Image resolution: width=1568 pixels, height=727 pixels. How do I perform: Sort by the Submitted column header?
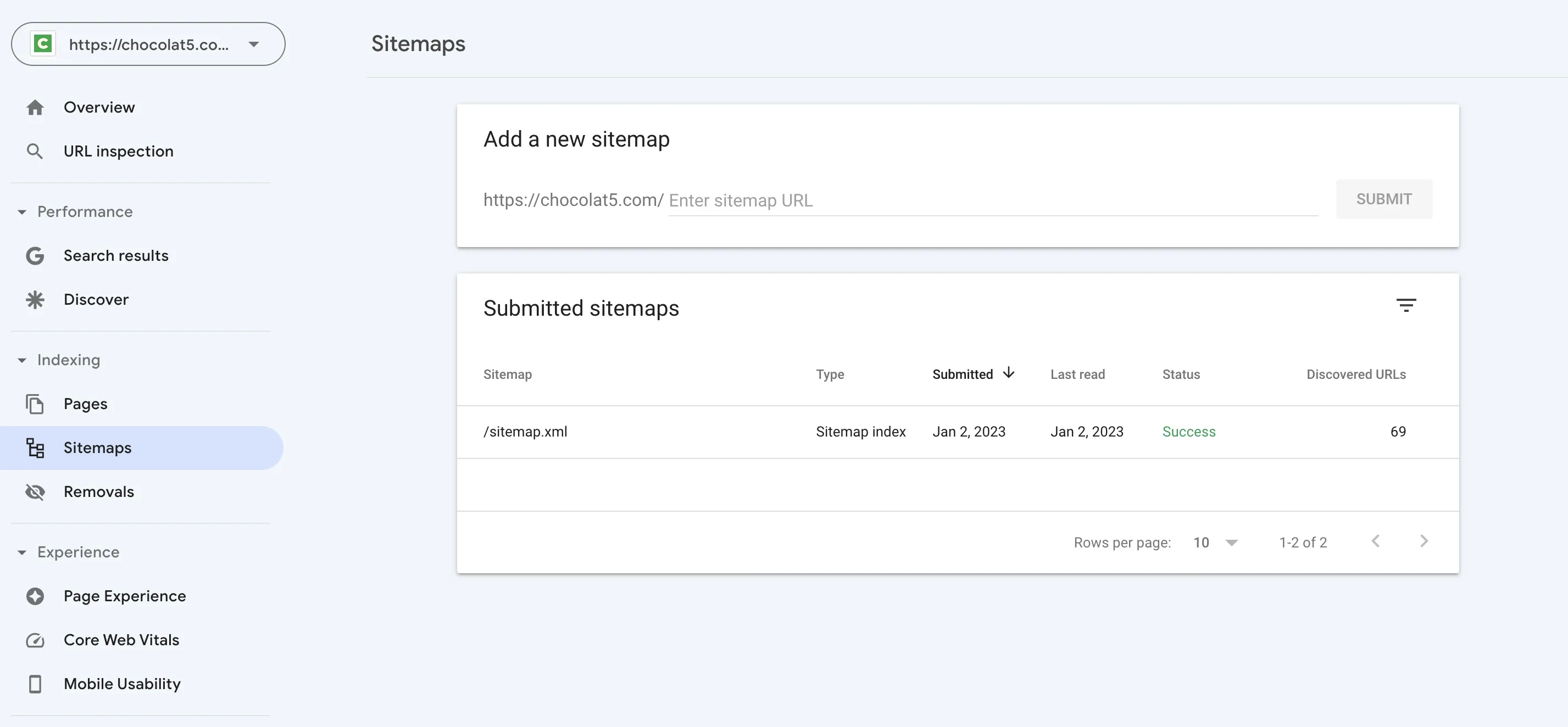tap(963, 374)
